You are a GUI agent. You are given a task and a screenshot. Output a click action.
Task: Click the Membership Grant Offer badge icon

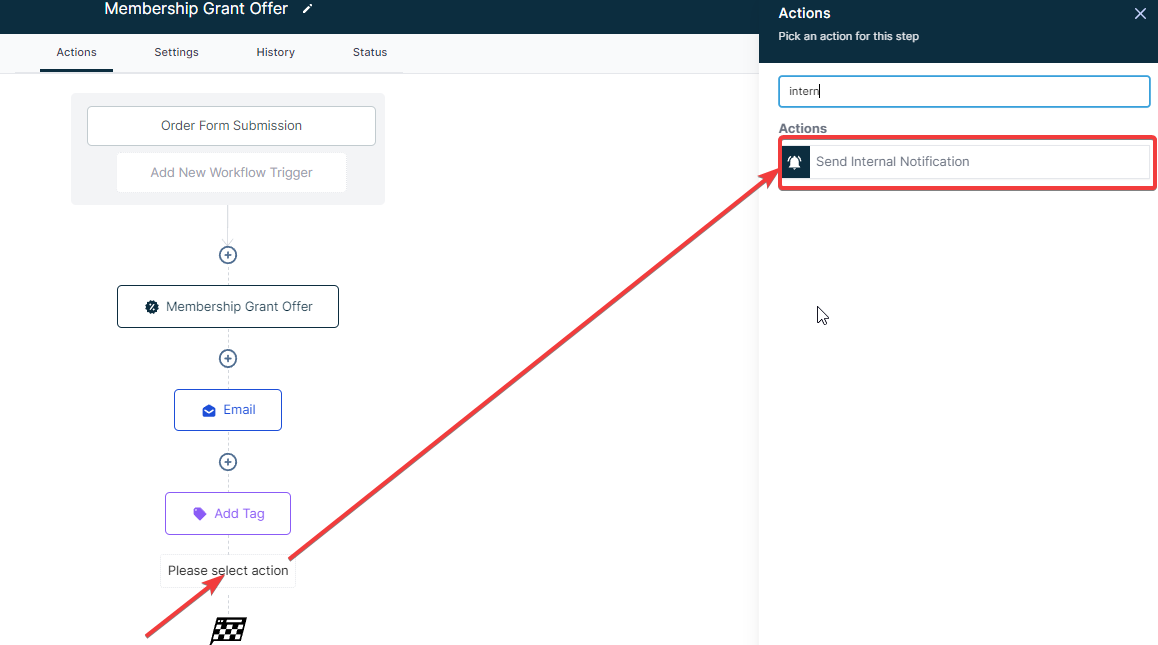pos(151,307)
